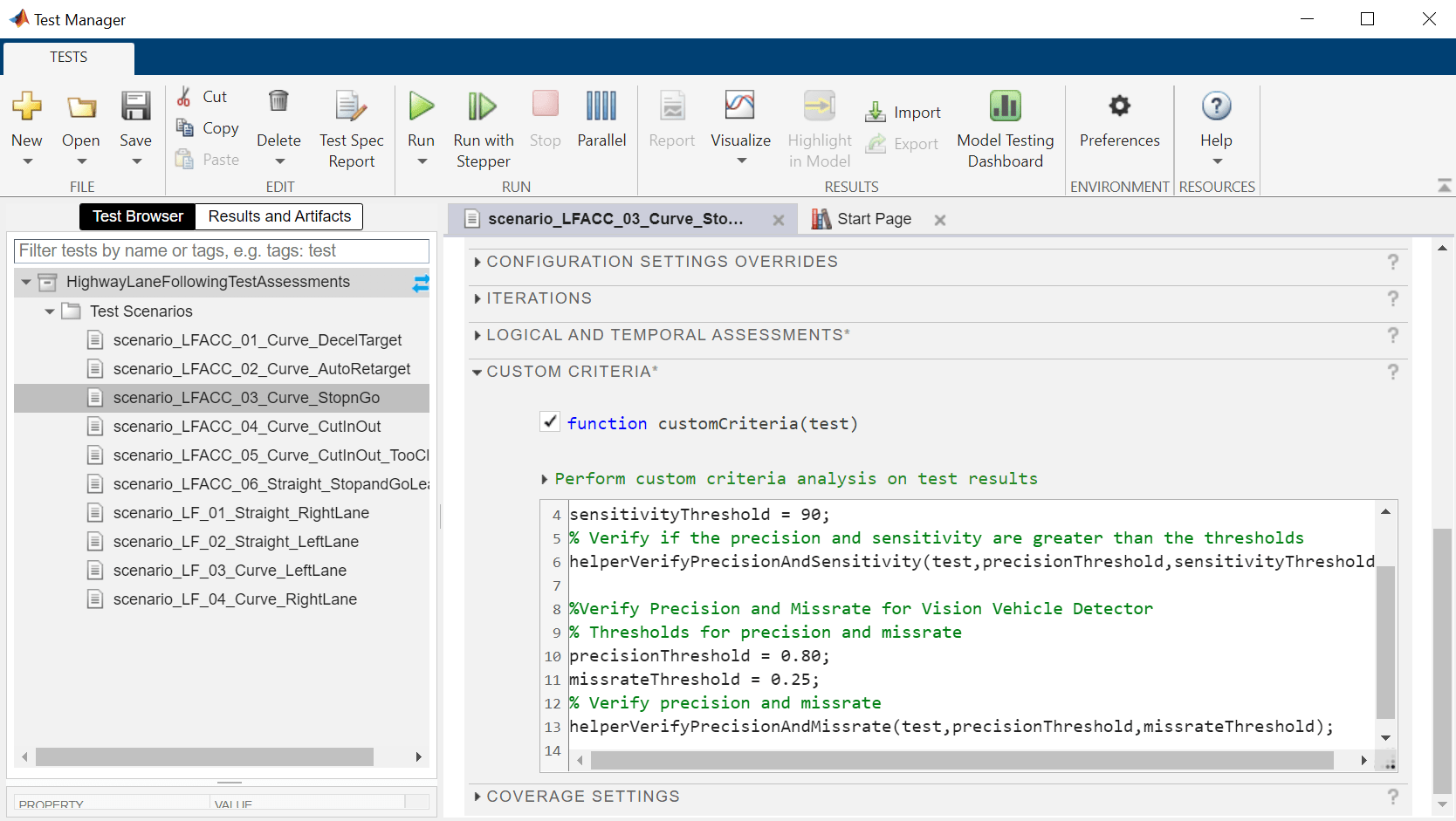Click the green Run test icon
This screenshot has height=821, width=1456.
[x=421, y=107]
